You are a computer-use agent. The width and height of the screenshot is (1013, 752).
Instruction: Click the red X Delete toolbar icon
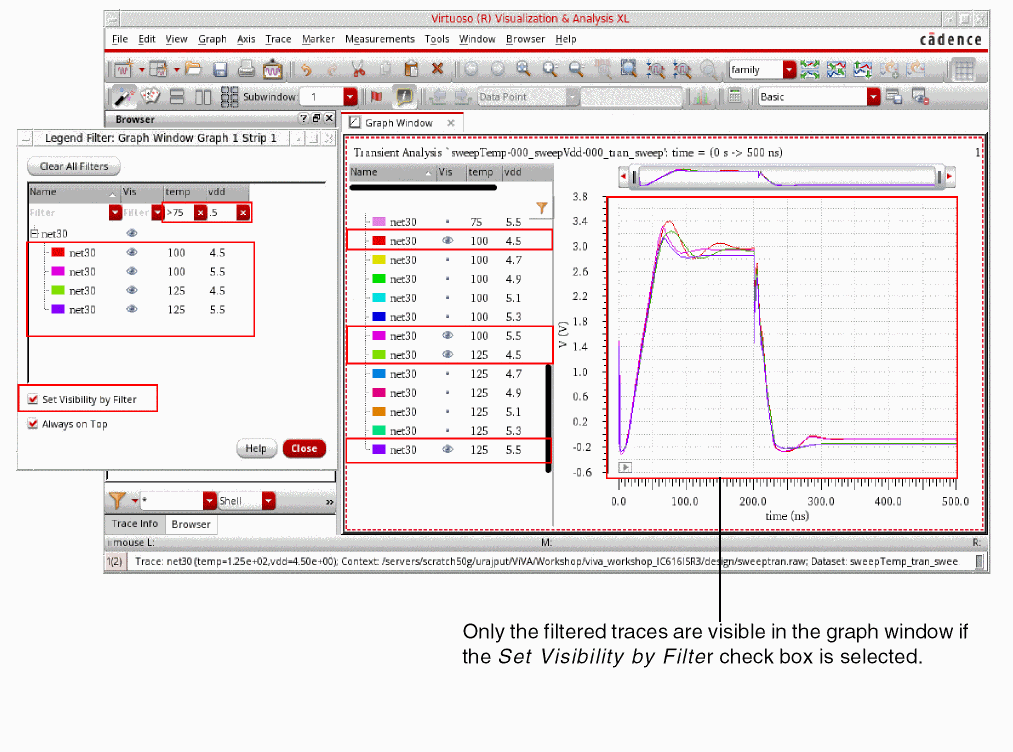click(437, 70)
